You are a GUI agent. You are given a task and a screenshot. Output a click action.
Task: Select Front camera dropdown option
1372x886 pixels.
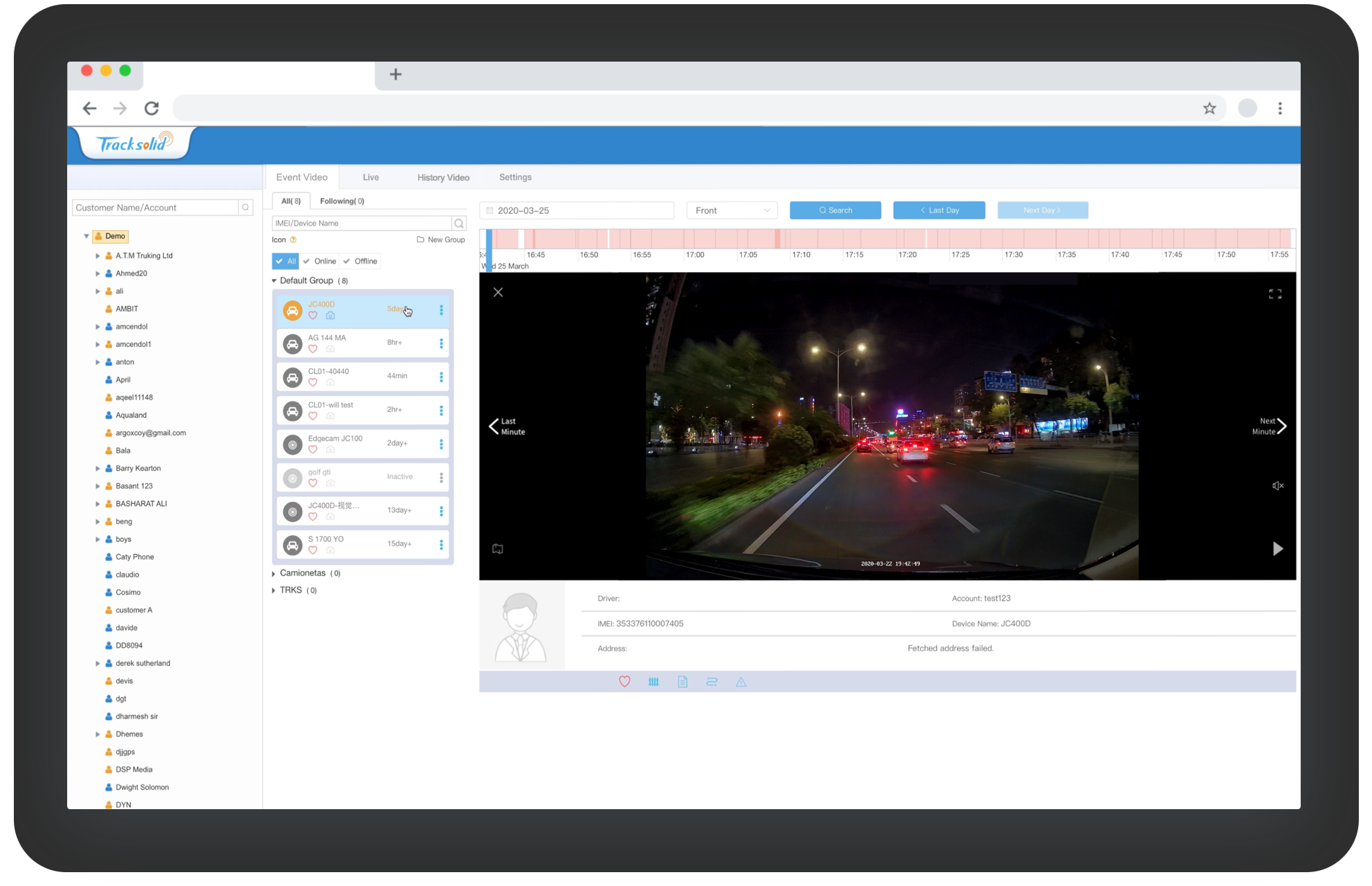732,210
